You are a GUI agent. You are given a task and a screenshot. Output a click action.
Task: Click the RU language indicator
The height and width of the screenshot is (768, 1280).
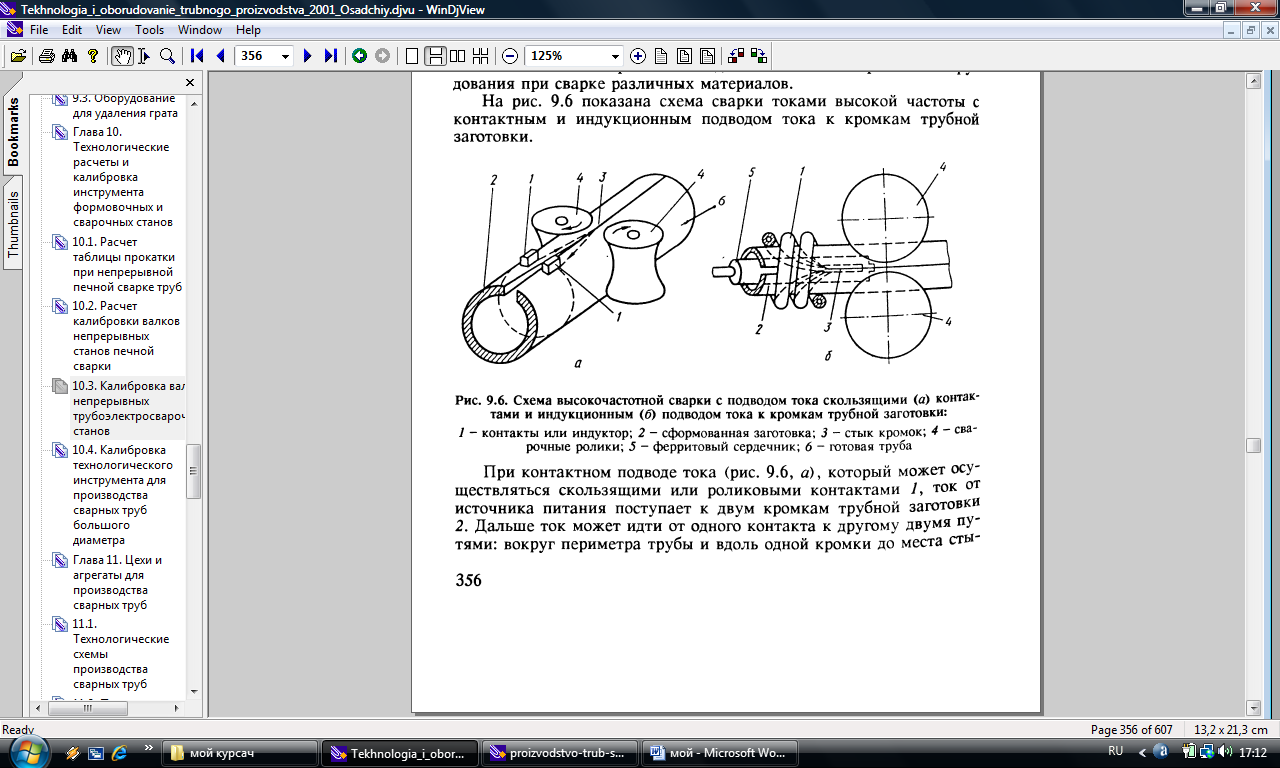[1115, 751]
